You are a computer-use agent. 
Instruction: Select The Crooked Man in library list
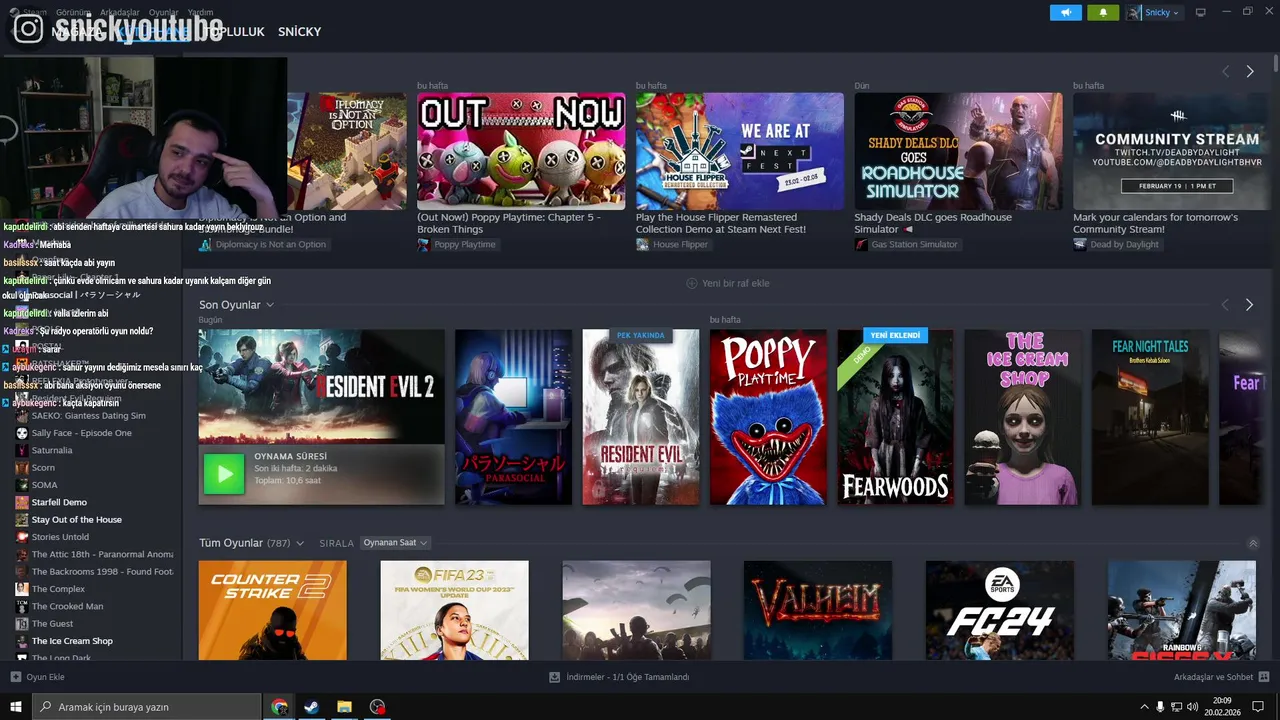click(x=67, y=606)
